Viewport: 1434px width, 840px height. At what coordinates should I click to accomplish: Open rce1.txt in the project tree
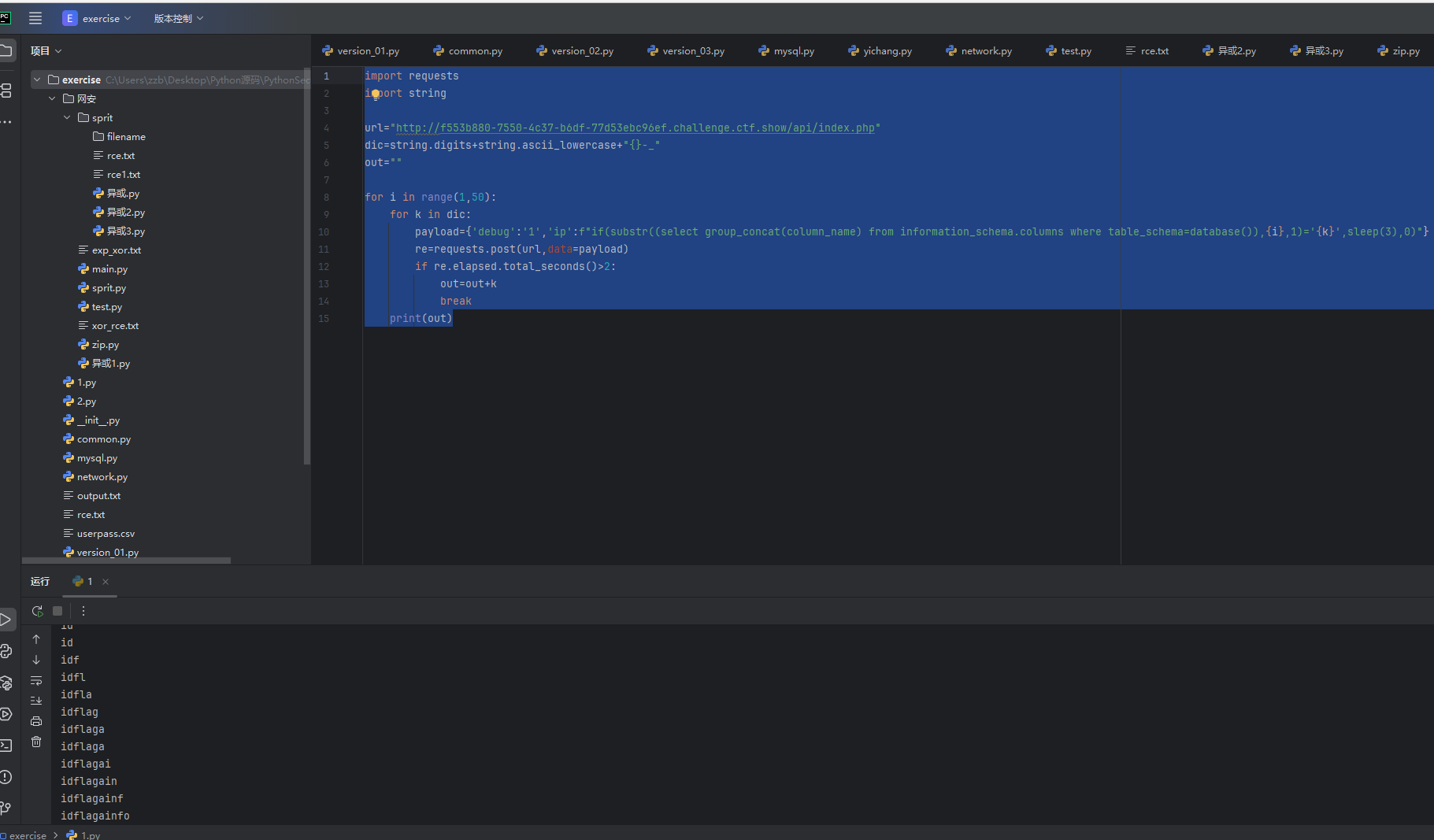click(x=117, y=174)
